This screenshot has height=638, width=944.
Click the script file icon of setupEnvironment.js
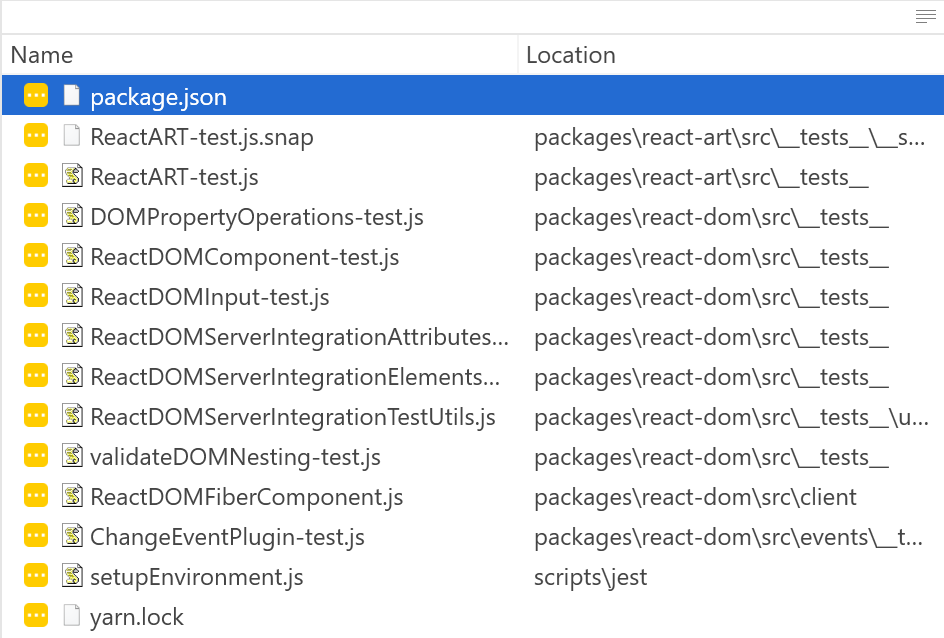(72, 576)
